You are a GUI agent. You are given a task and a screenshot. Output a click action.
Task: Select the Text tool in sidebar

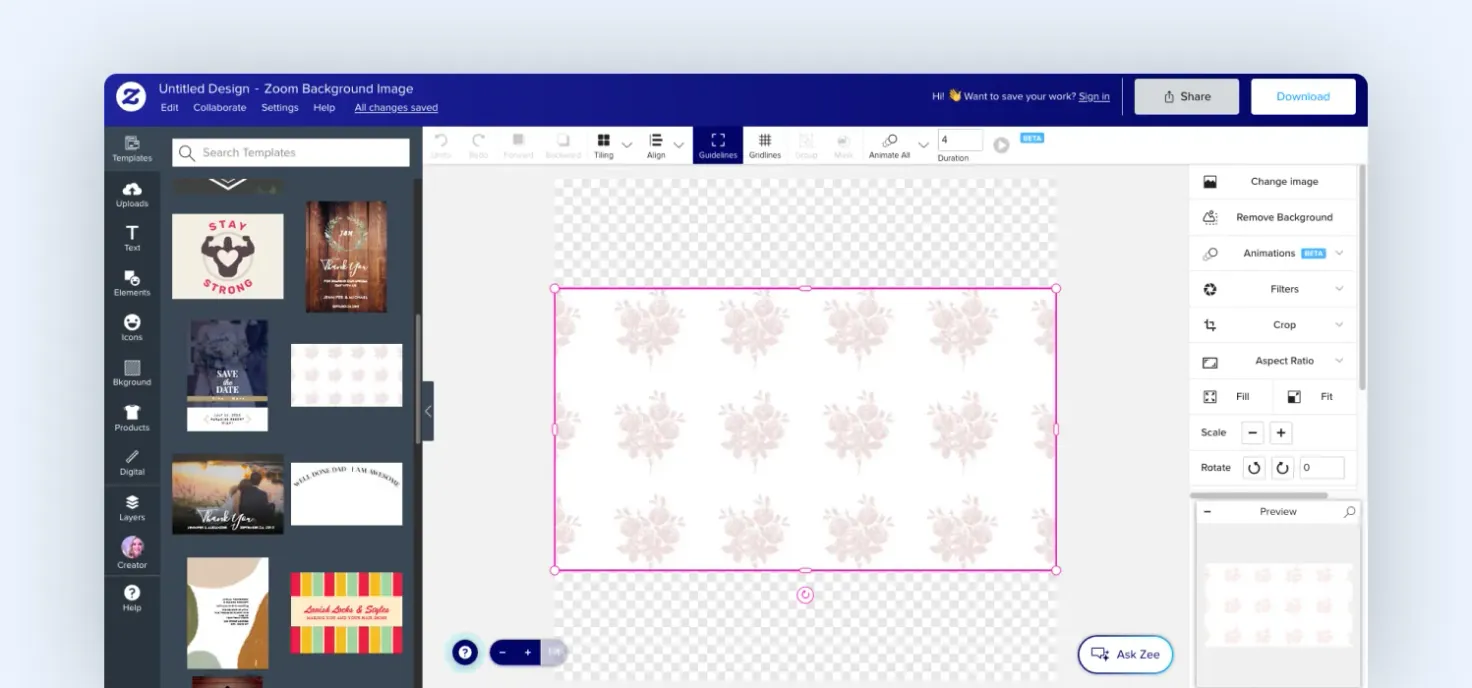132,238
